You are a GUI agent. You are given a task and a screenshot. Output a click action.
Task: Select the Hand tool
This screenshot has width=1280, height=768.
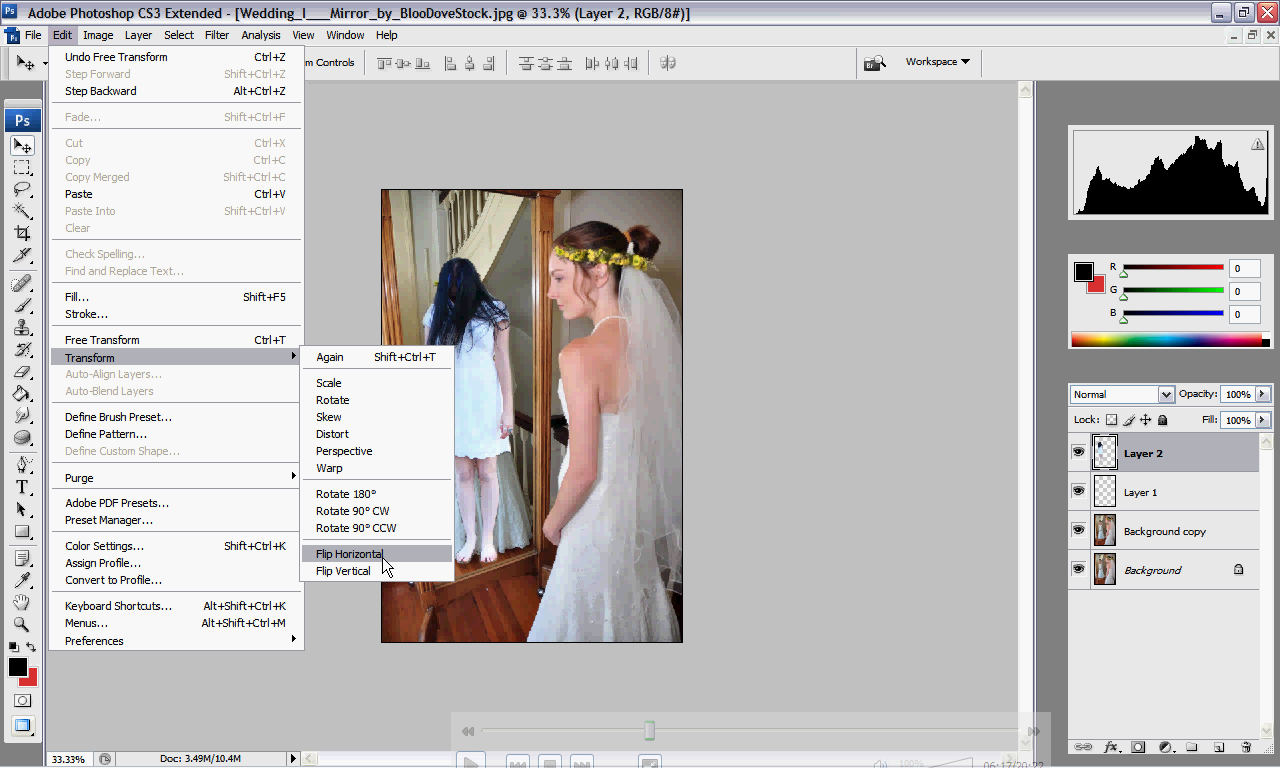tap(22, 603)
